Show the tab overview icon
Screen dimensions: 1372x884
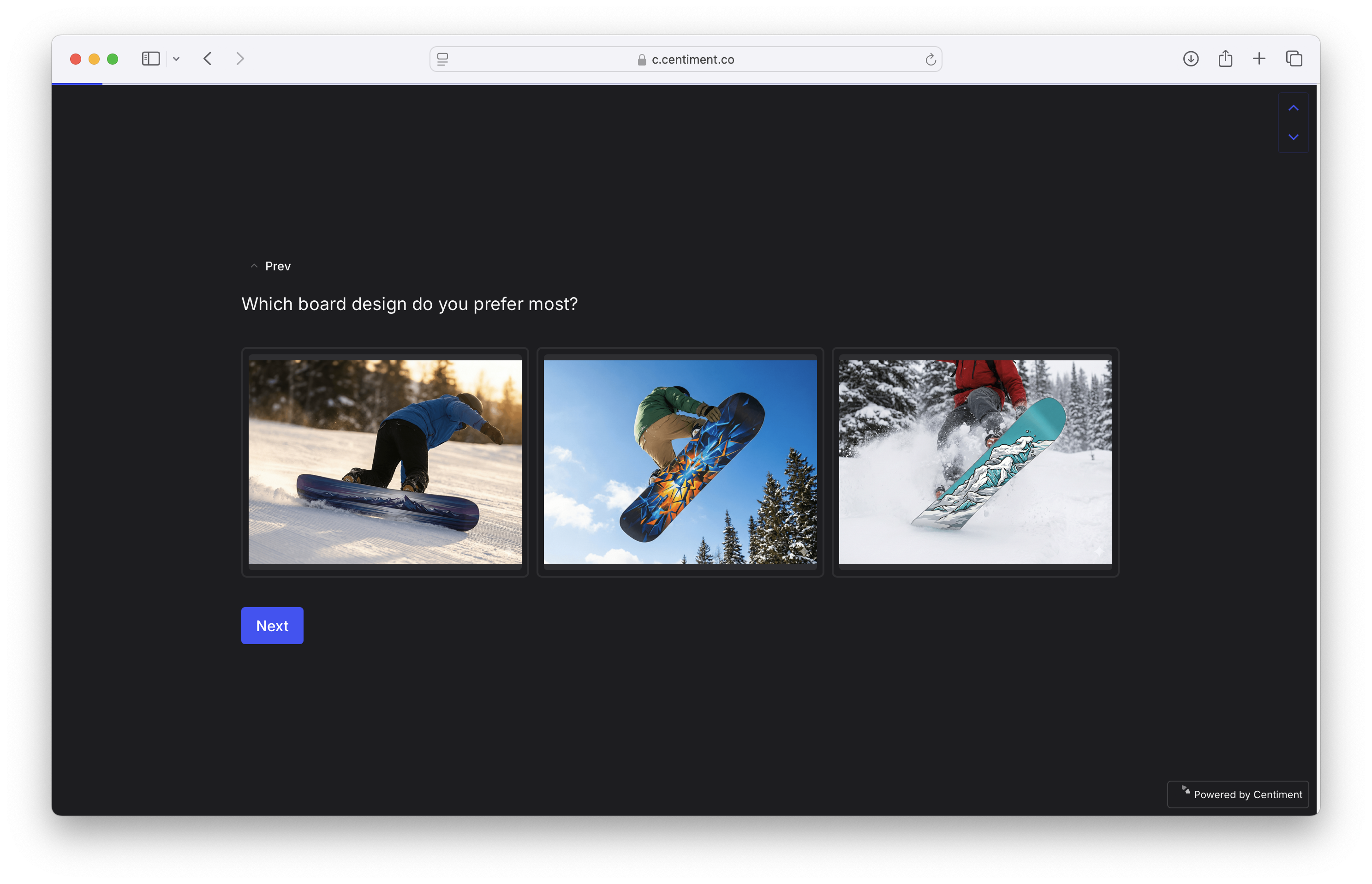click(x=1294, y=59)
